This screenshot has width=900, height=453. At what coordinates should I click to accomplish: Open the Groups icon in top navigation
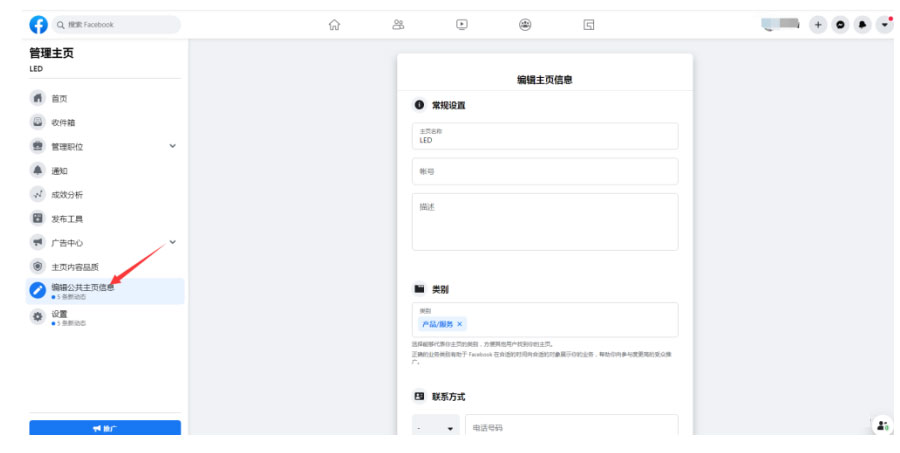(x=525, y=25)
